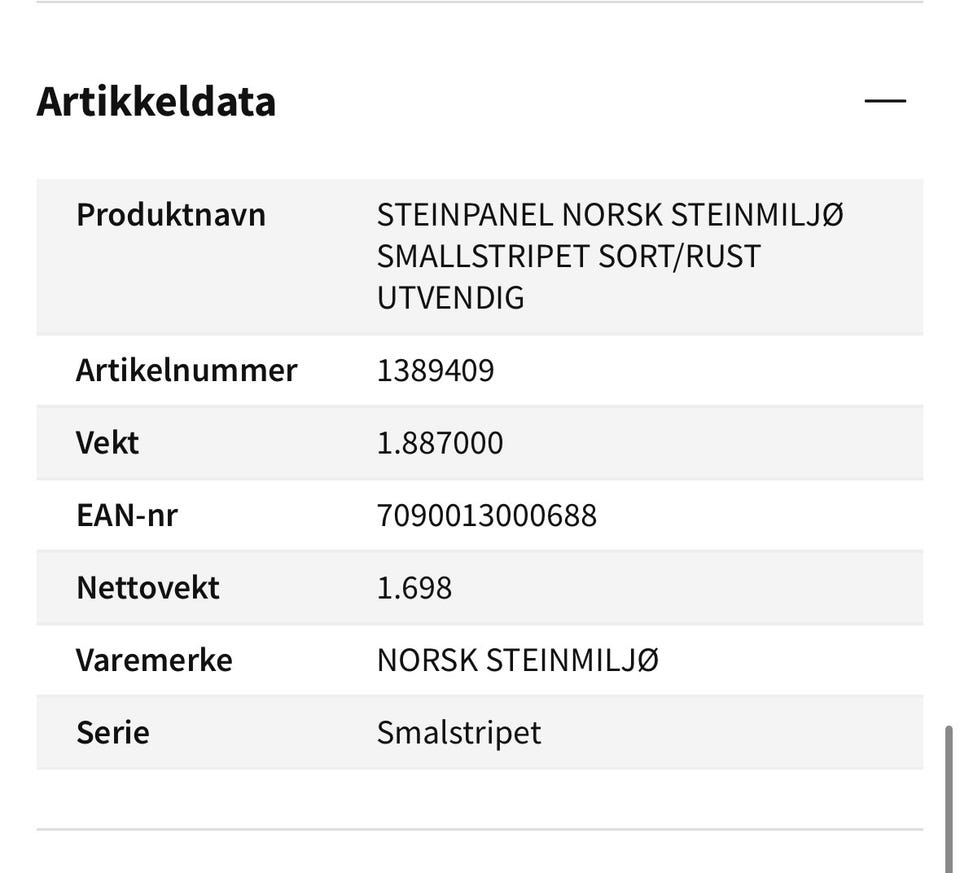Click the Serie value Smalstripet
The width and height of the screenshot is (960, 873).
pyautogui.click(x=459, y=733)
